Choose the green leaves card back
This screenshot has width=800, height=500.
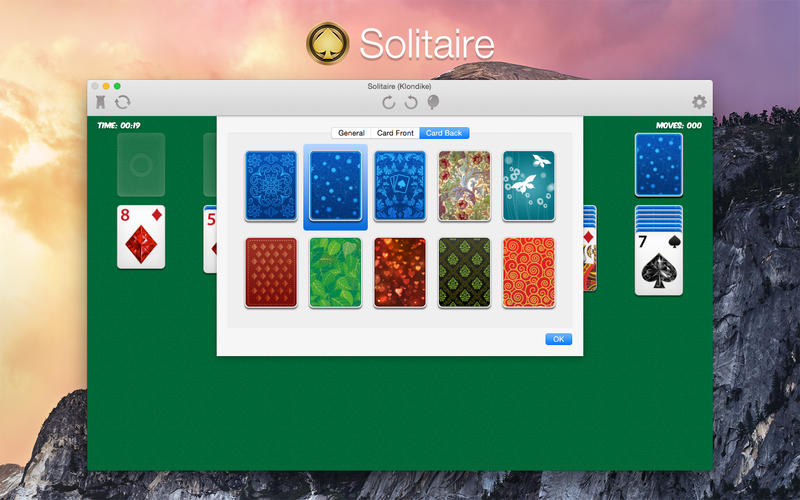335,273
